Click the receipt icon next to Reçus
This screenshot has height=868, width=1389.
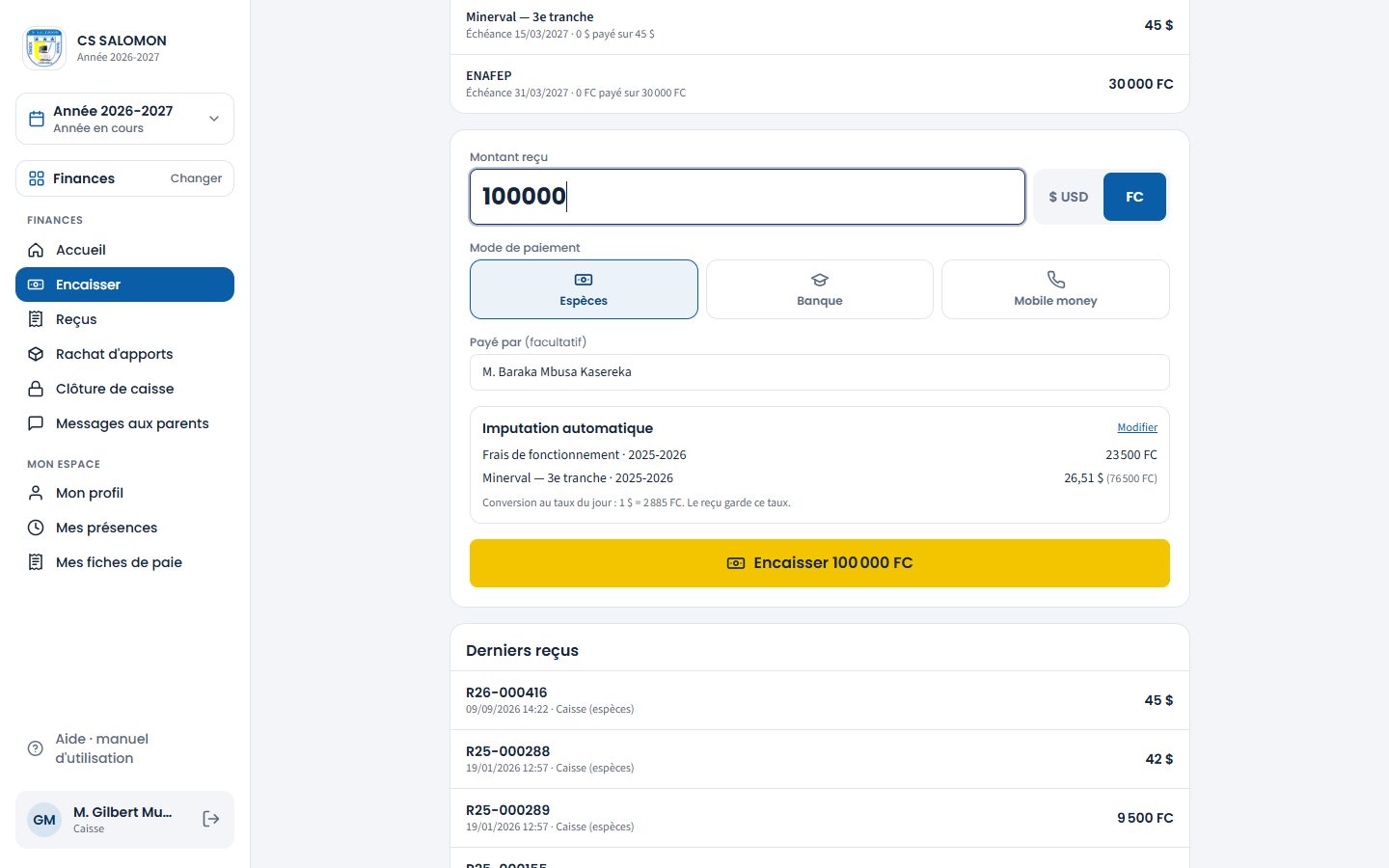(36, 319)
